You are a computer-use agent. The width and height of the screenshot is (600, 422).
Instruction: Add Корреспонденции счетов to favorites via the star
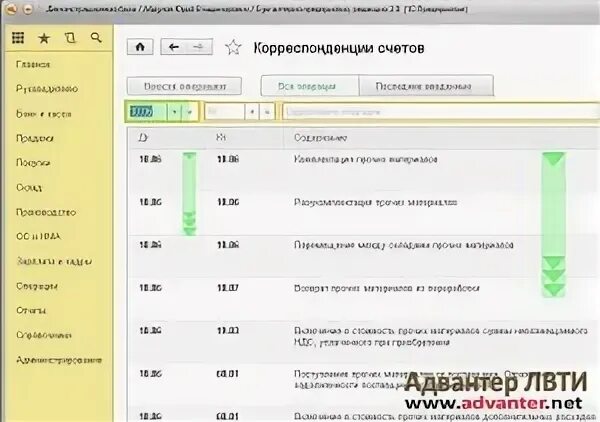(x=233, y=48)
